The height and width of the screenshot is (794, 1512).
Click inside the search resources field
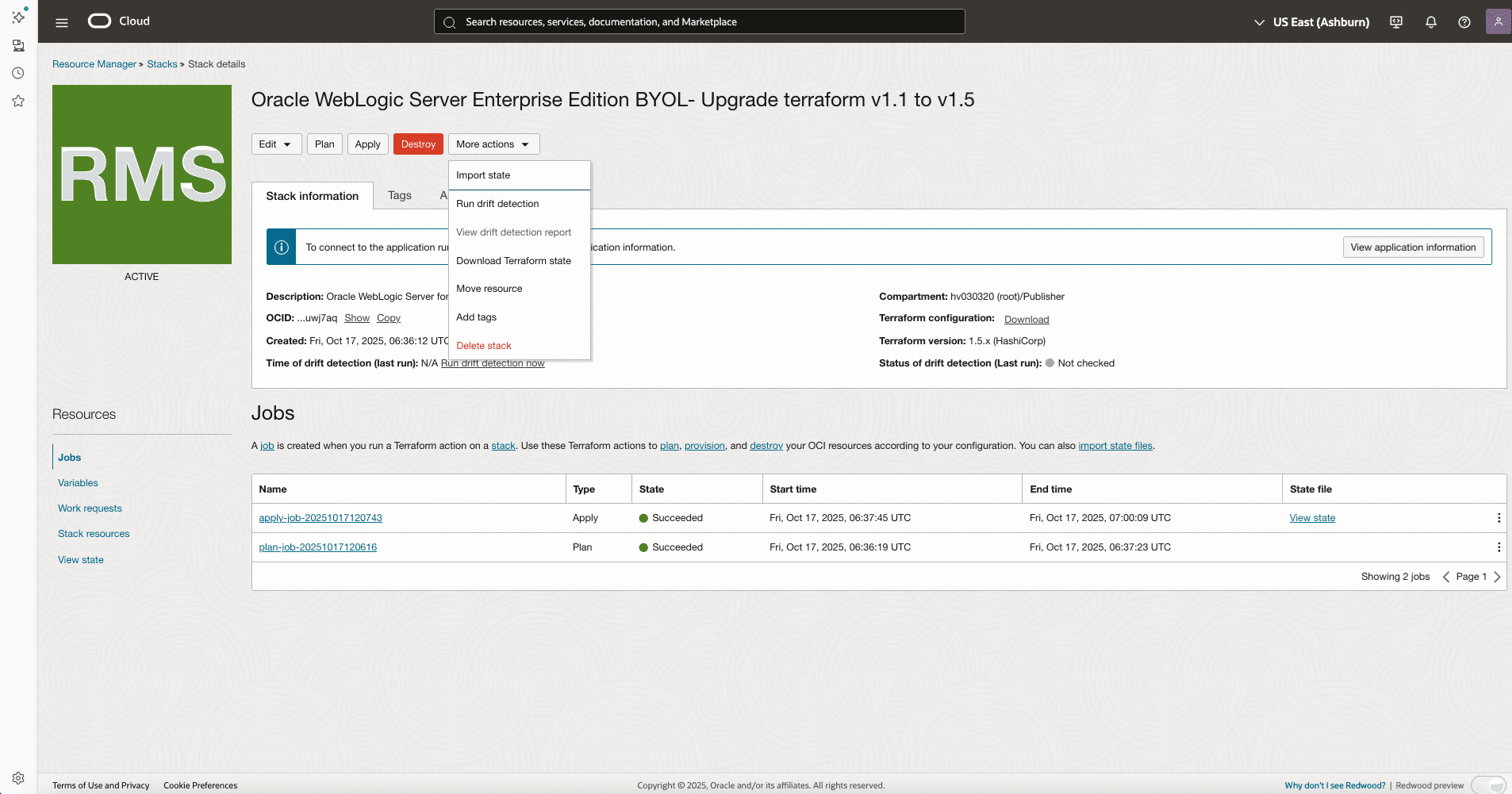click(x=698, y=21)
